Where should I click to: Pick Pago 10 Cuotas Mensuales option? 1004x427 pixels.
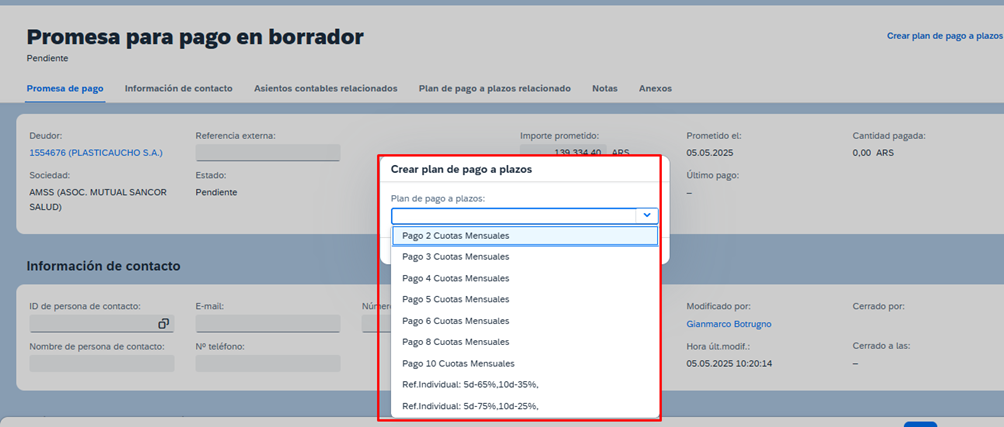point(458,363)
